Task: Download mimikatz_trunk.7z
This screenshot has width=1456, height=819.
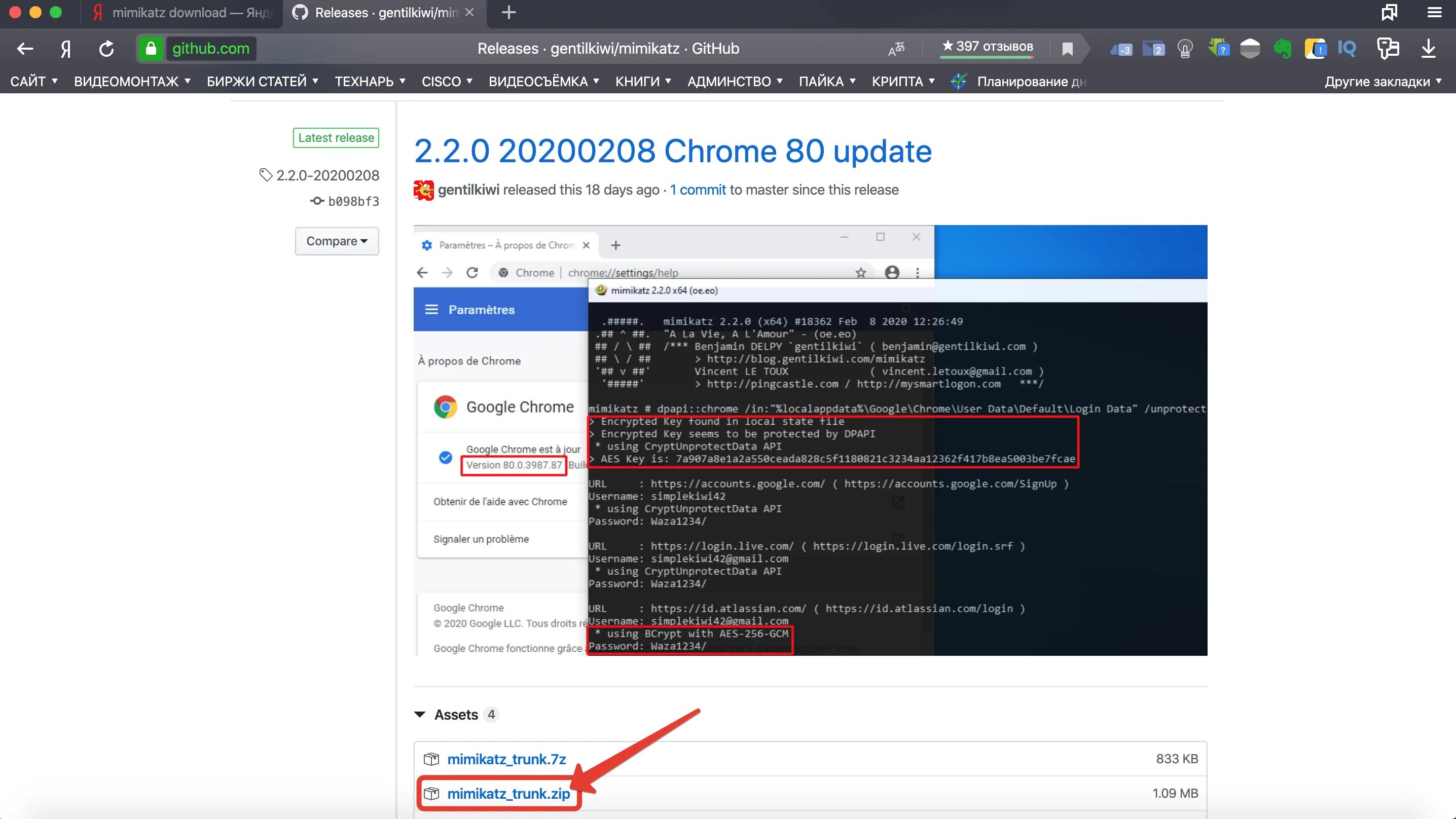Action: pos(506,759)
